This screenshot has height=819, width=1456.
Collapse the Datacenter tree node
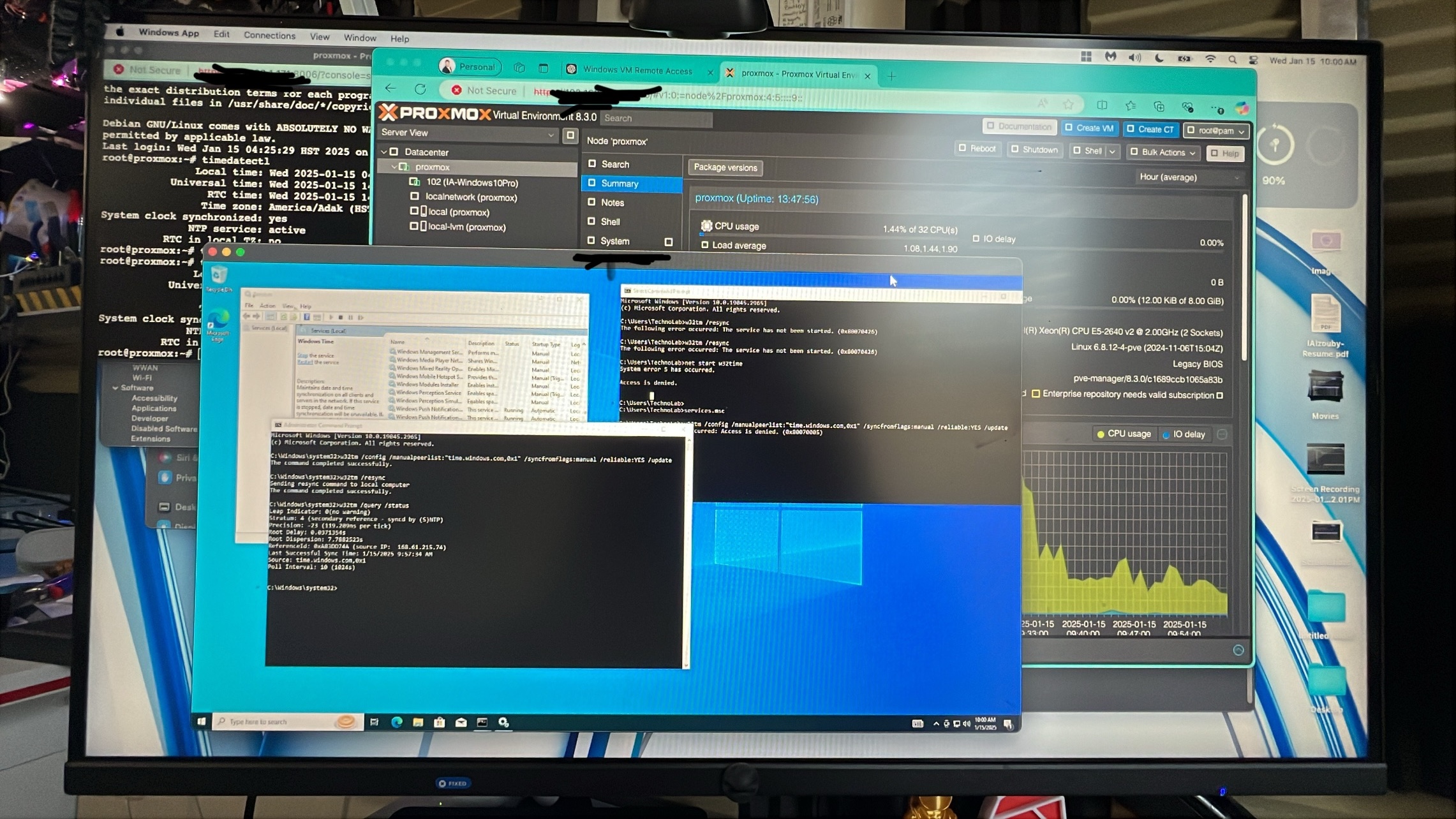click(384, 152)
